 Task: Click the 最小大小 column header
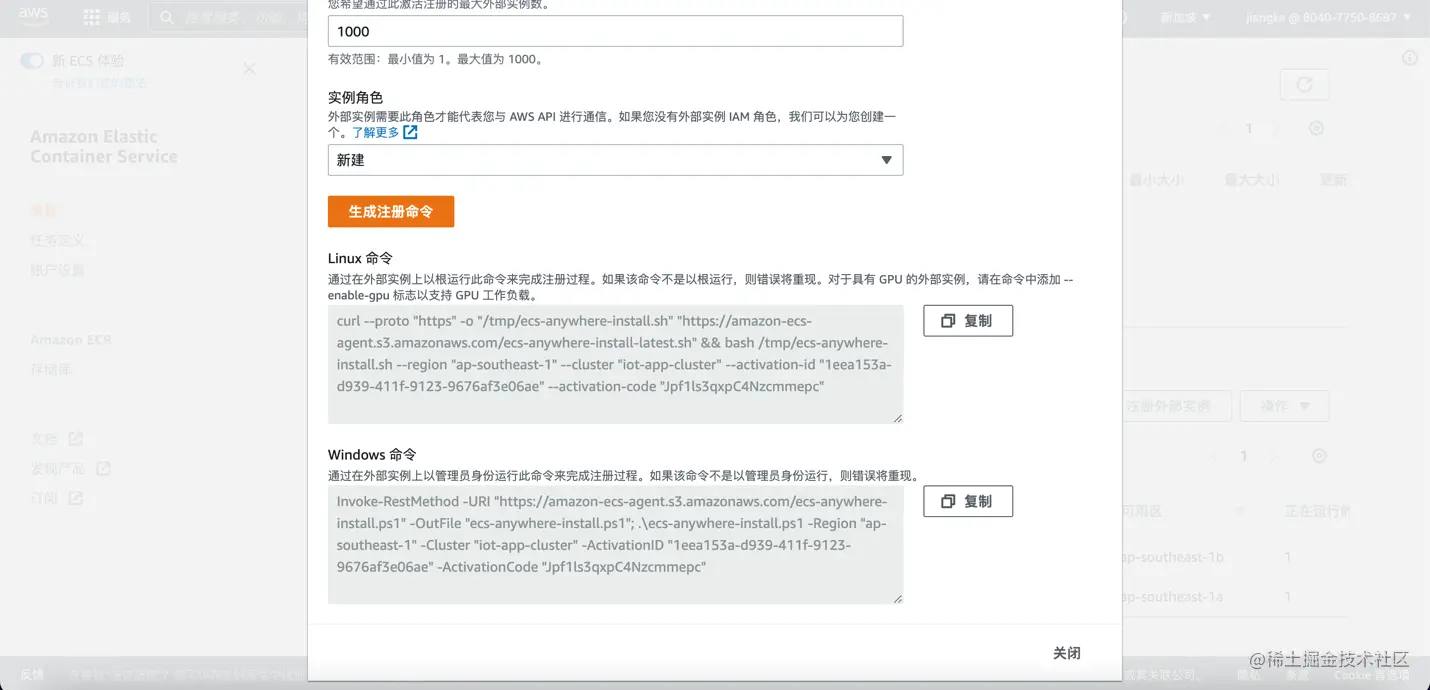pos(1156,180)
